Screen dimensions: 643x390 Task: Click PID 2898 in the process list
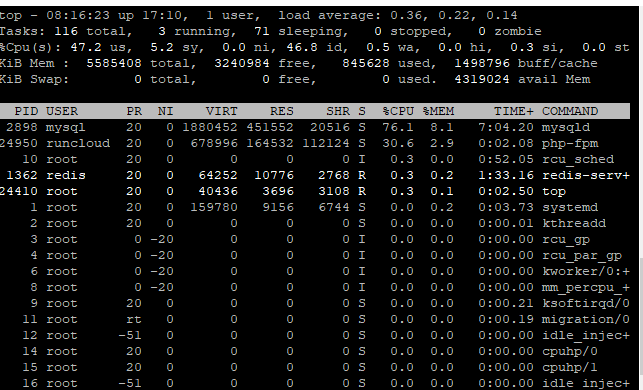coord(22,128)
